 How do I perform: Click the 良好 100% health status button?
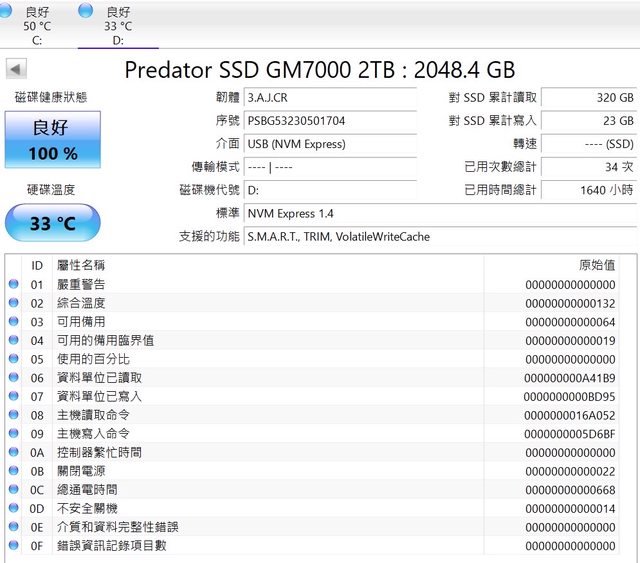[x=53, y=140]
